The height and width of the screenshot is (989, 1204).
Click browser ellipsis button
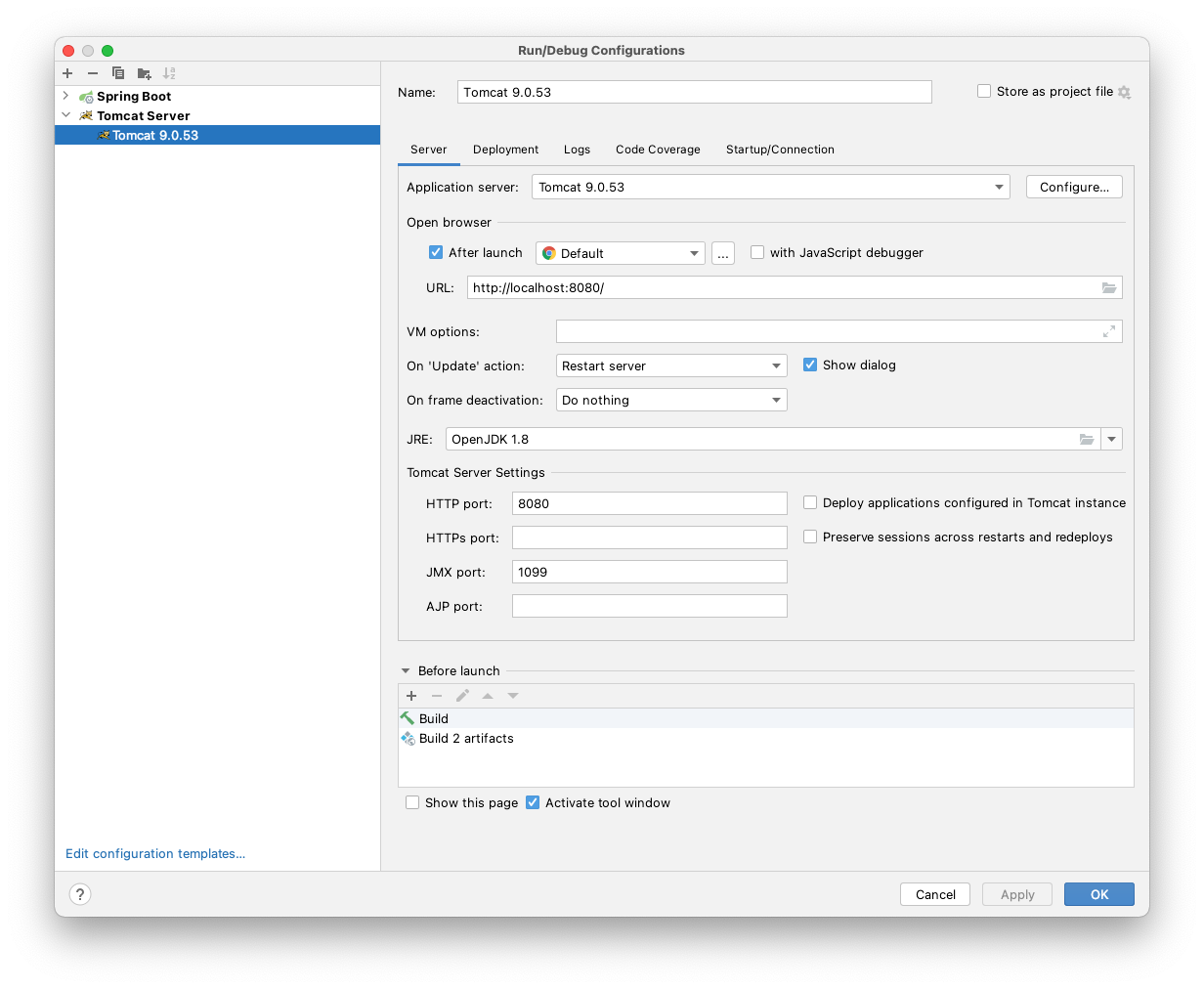(x=723, y=253)
